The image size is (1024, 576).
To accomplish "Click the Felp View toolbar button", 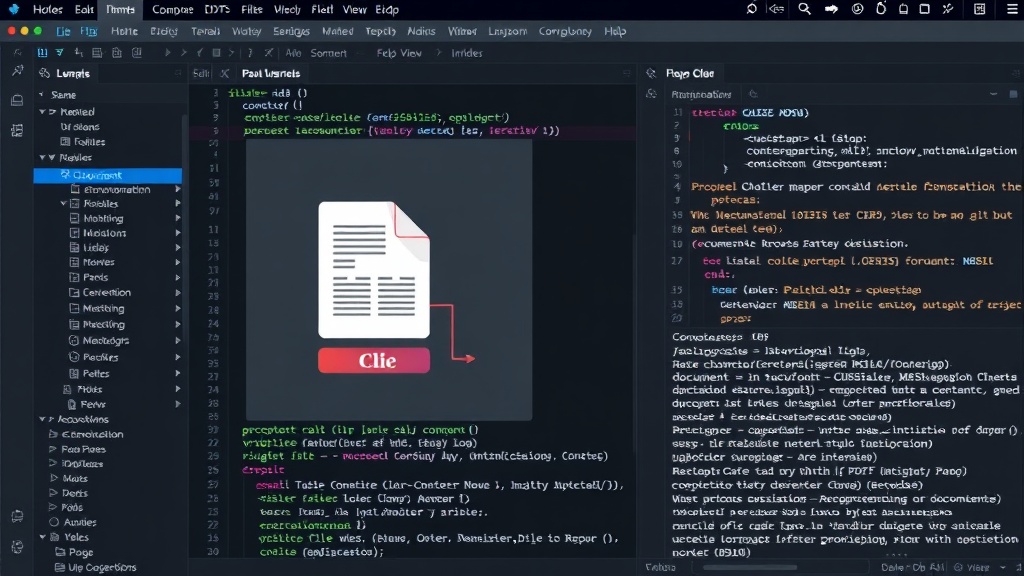I will (x=399, y=53).
